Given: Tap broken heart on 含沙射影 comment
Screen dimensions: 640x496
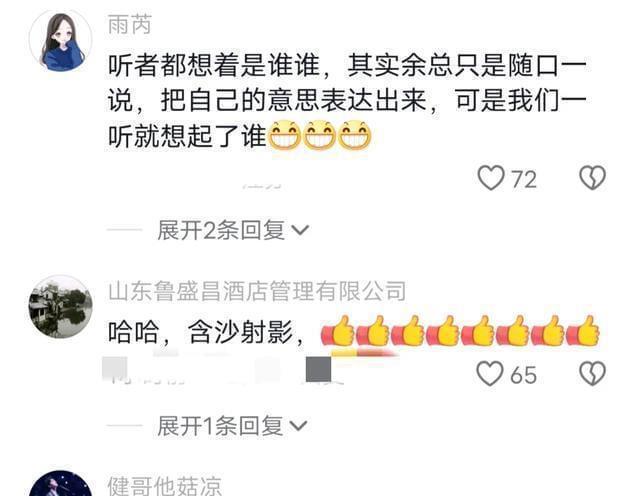Looking at the screenshot, I should pos(592,374).
